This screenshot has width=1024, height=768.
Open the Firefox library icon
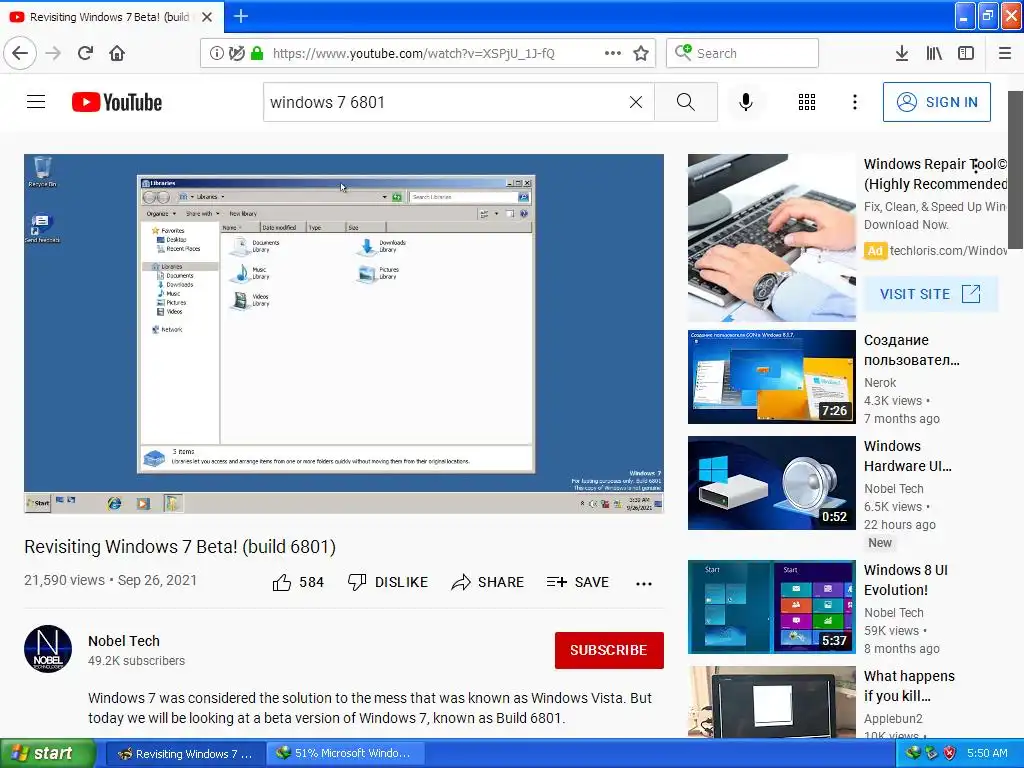click(934, 54)
